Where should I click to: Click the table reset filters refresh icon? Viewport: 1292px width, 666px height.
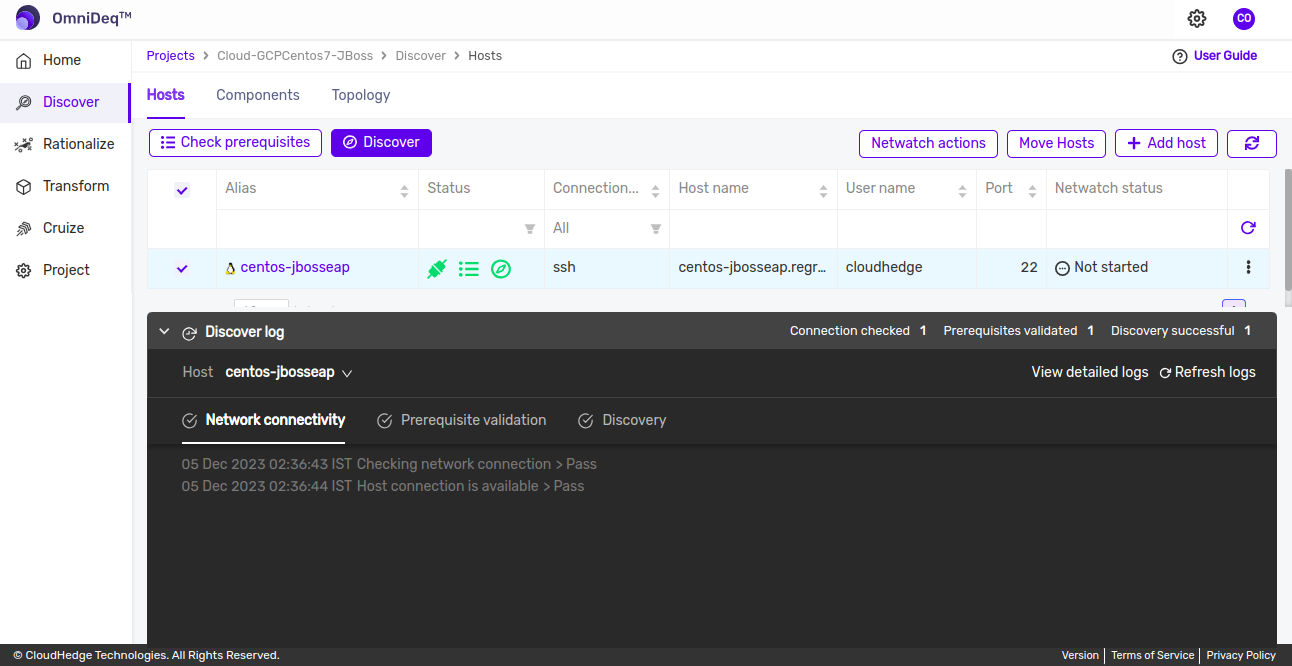[x=1248, y=228]
